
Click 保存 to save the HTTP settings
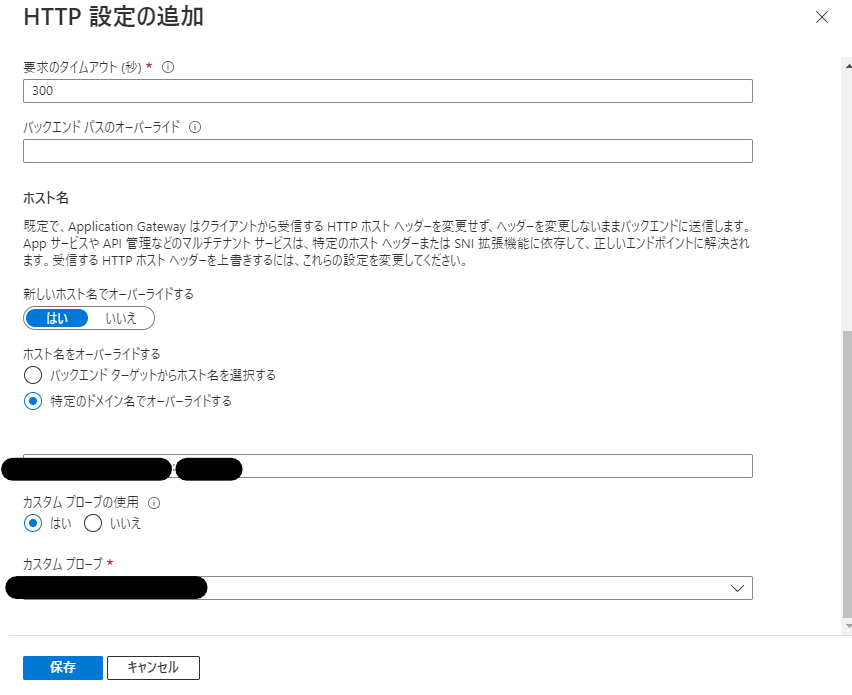pos(62,667)
